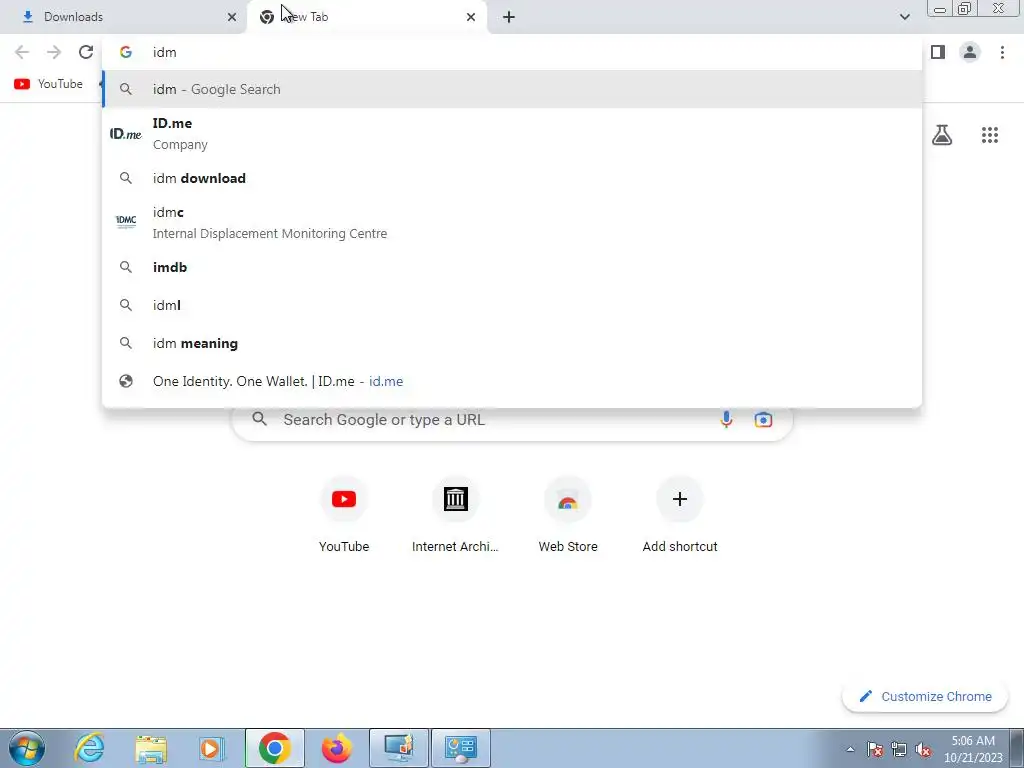Image resolution: width=1024 pixels, height=768 pixels.
Task: Close the Downloads tab
Action: click(232, 17)
